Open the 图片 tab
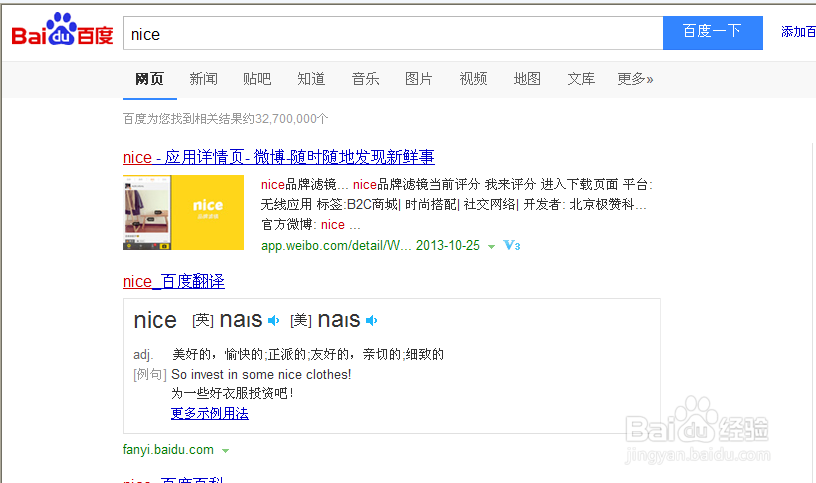Screen dimensions: 816x483 (x=419, y=79)
